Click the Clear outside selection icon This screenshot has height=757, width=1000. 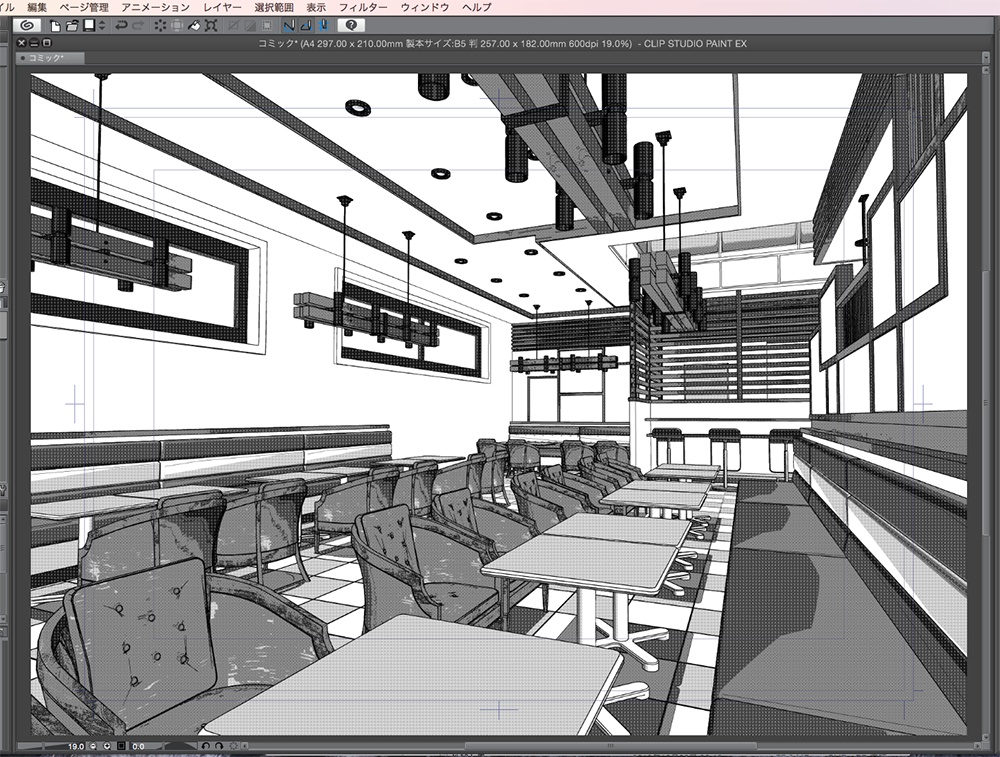(x=177, y=26)
